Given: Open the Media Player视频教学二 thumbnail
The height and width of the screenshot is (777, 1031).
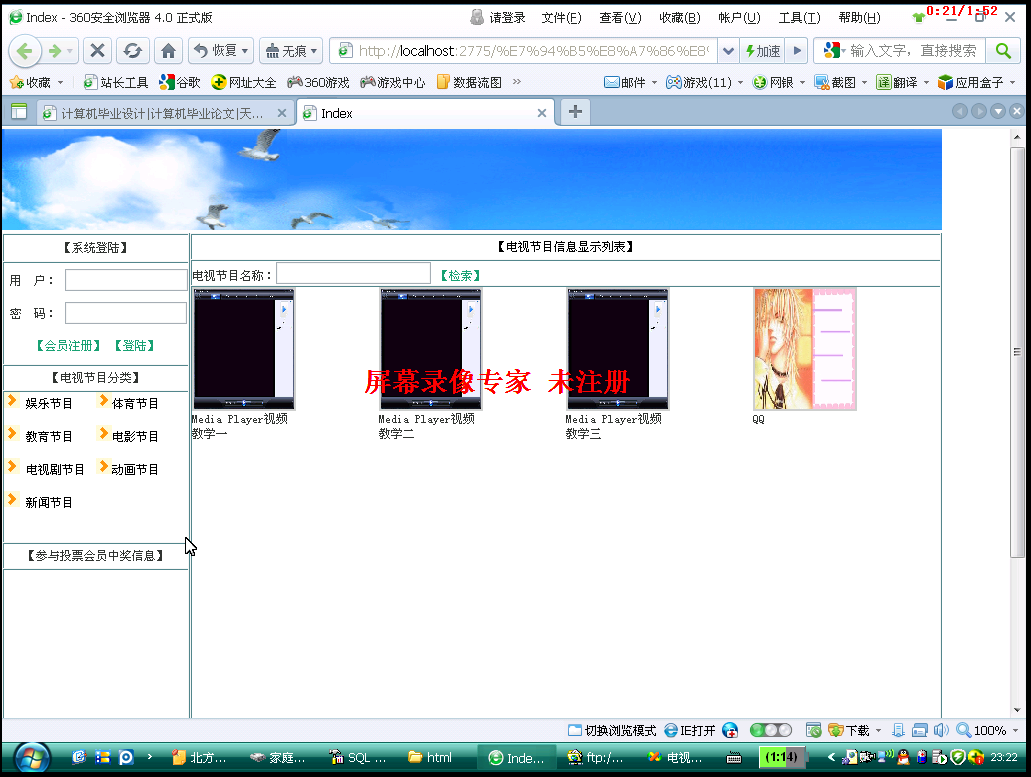Looking at the screenshot, I should 431,349.
